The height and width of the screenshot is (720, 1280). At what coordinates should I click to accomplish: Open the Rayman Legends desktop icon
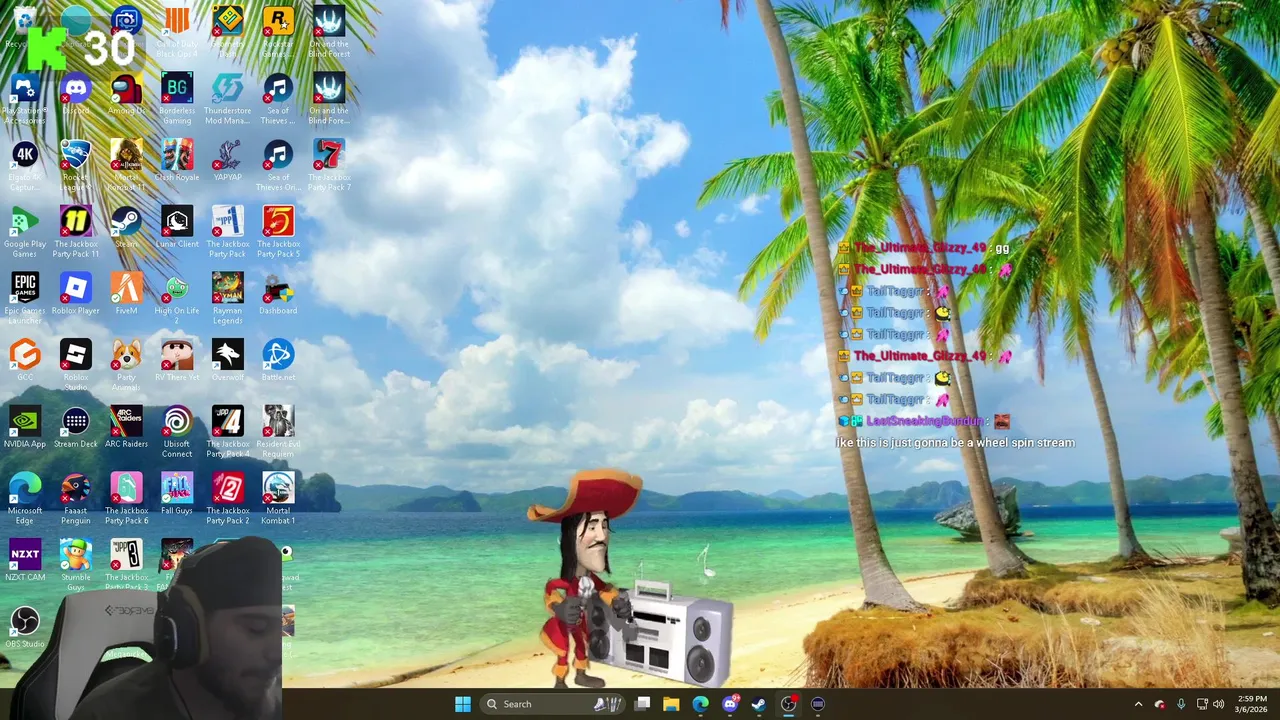click(x=227, y=299)
